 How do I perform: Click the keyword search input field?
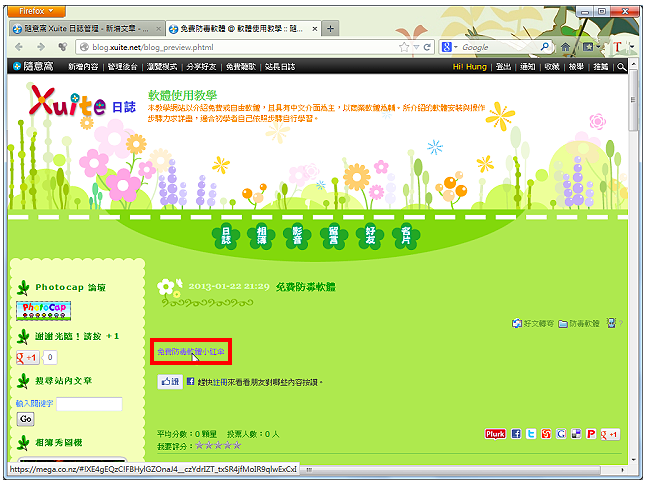click(89, 404)
